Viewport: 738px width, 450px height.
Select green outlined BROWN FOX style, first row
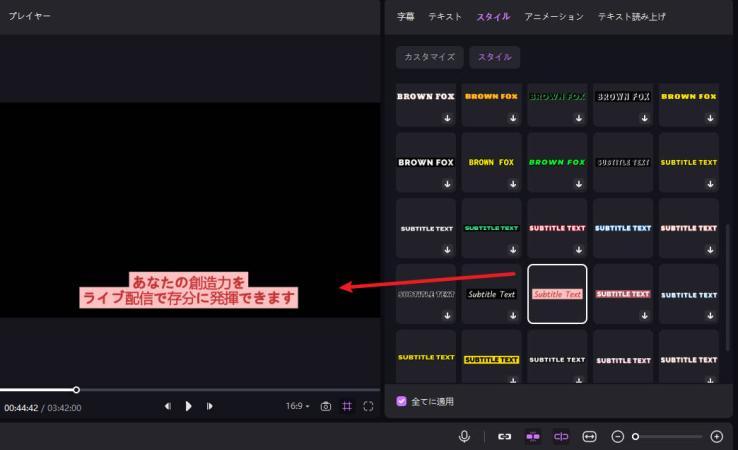557,105
